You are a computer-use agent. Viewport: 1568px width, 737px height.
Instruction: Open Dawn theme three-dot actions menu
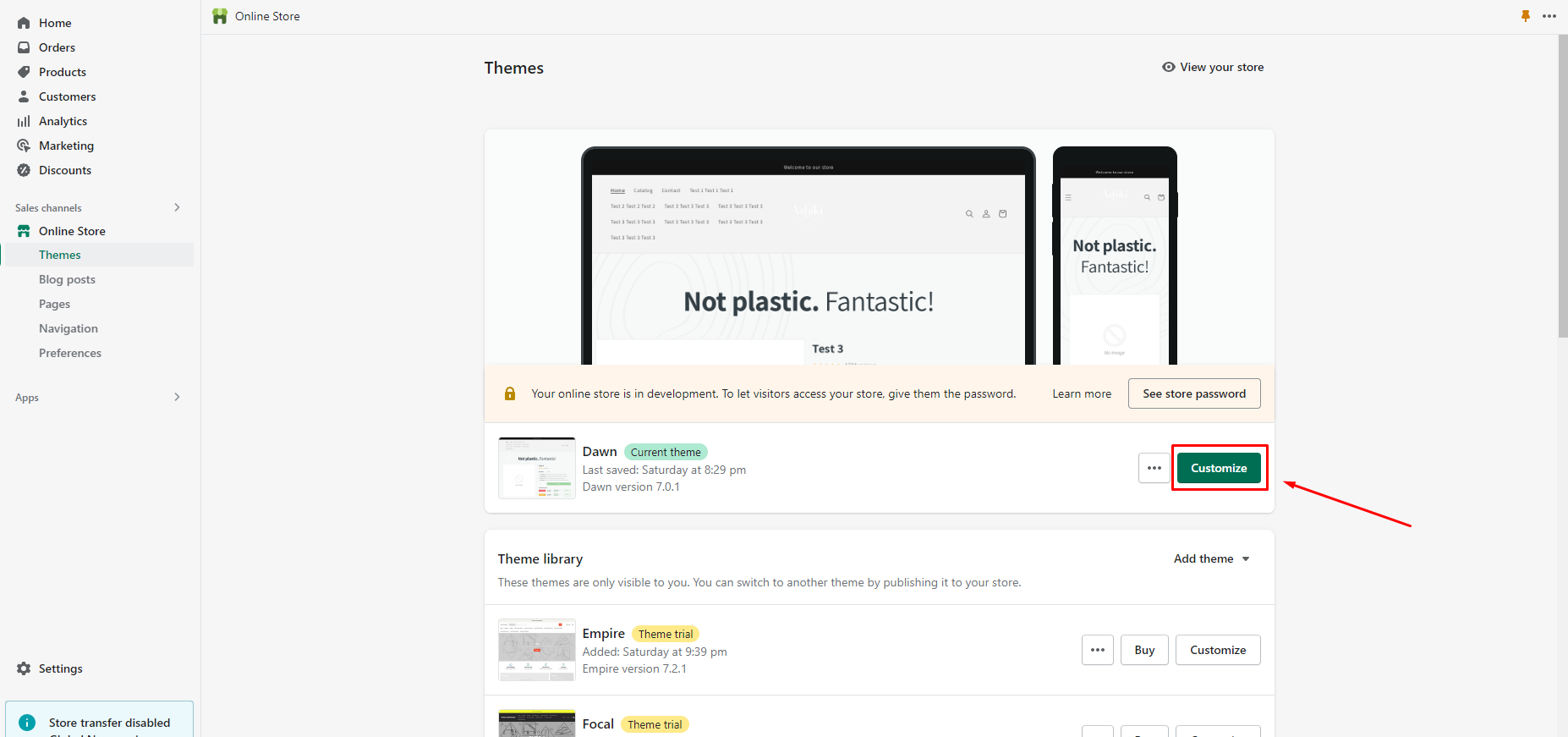point(1154,468)
